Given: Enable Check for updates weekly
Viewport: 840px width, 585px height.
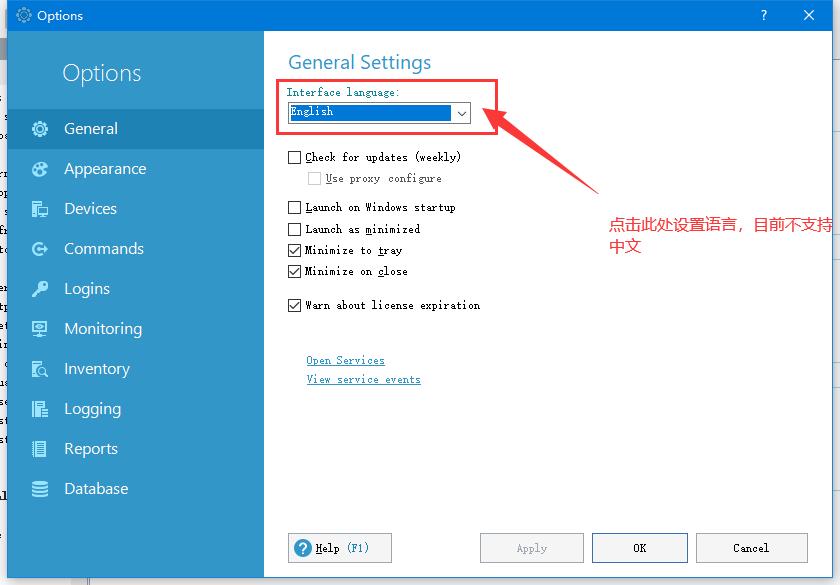Looking at the screenshot, I should coord(294,156).
